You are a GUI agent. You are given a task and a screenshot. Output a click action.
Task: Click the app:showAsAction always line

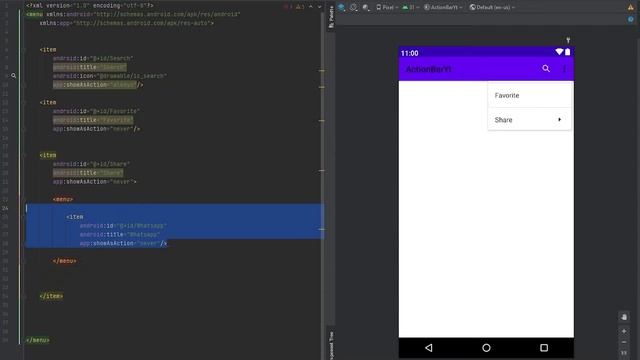pyautogui.click(x=98, y=85)
